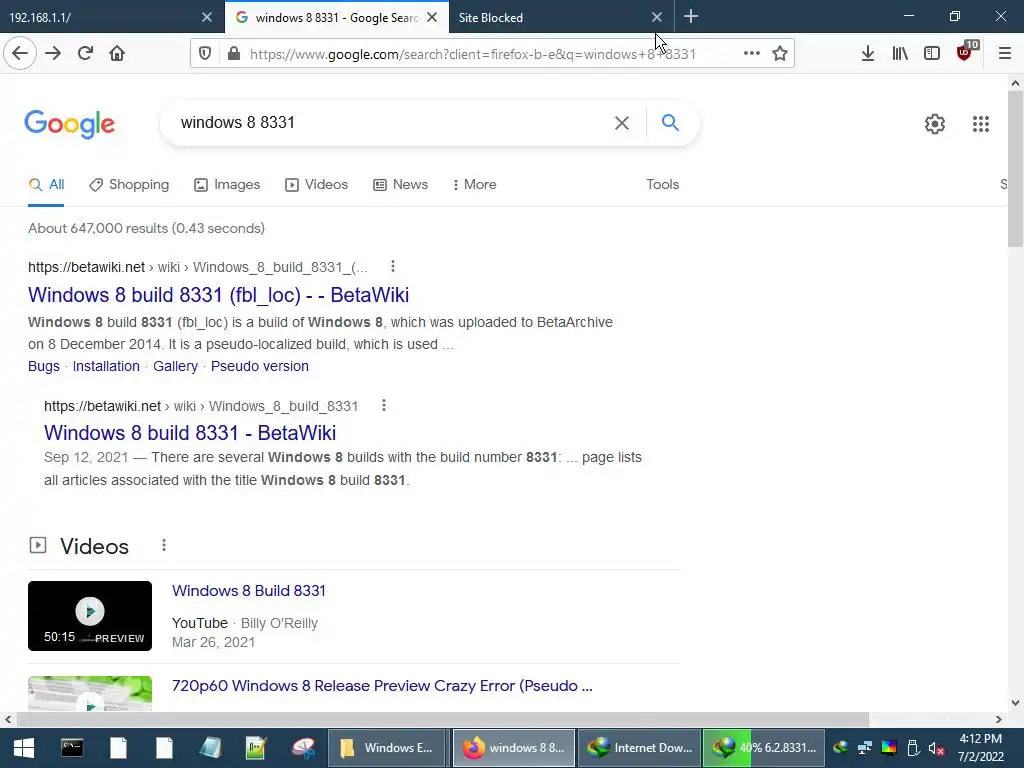Submit search with the magnifier icon
This screenshot has height=768, width=1024.
[670, 122]
